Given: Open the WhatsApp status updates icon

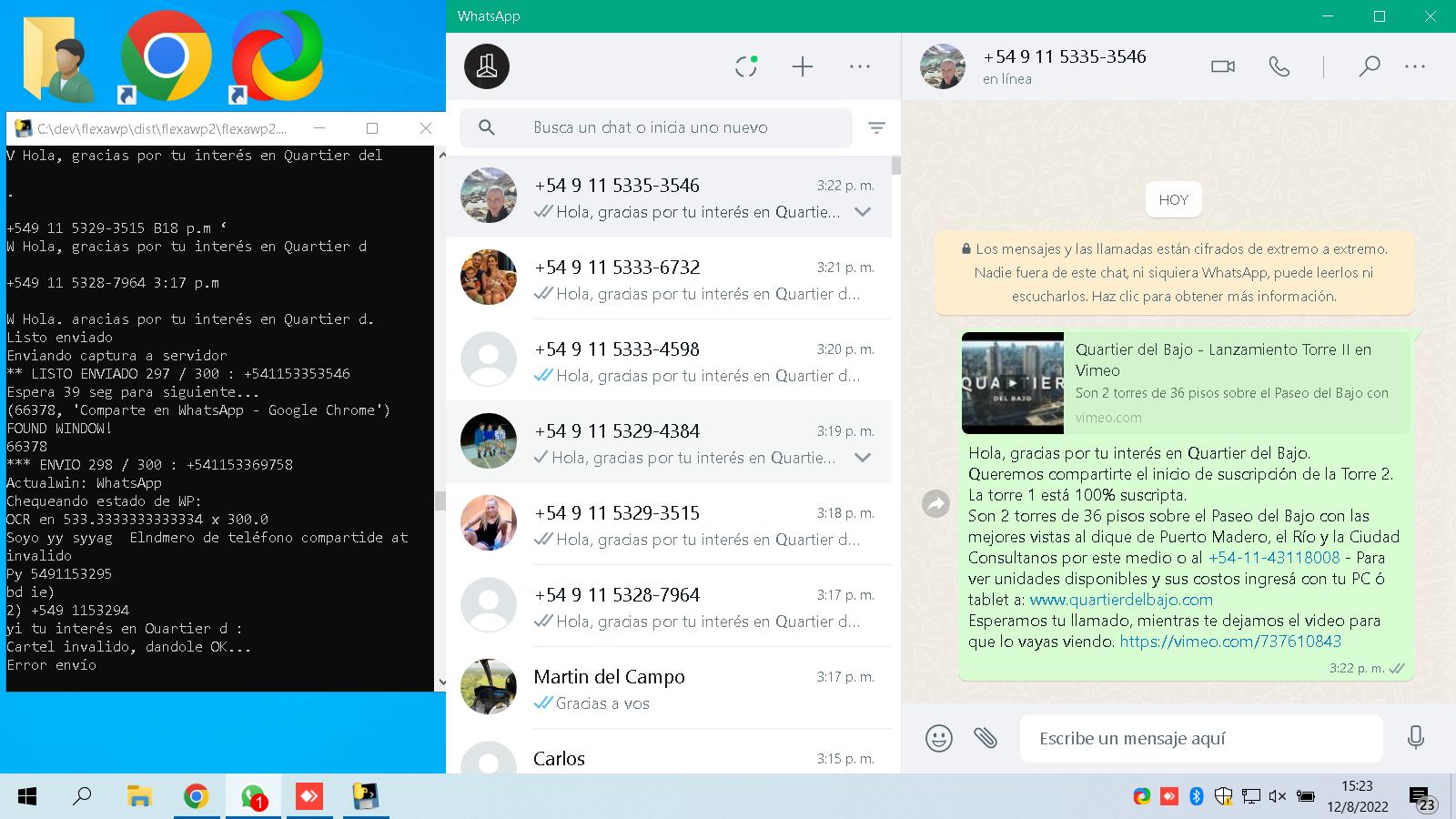Looking at the screenshot, I should pos(746,66).
